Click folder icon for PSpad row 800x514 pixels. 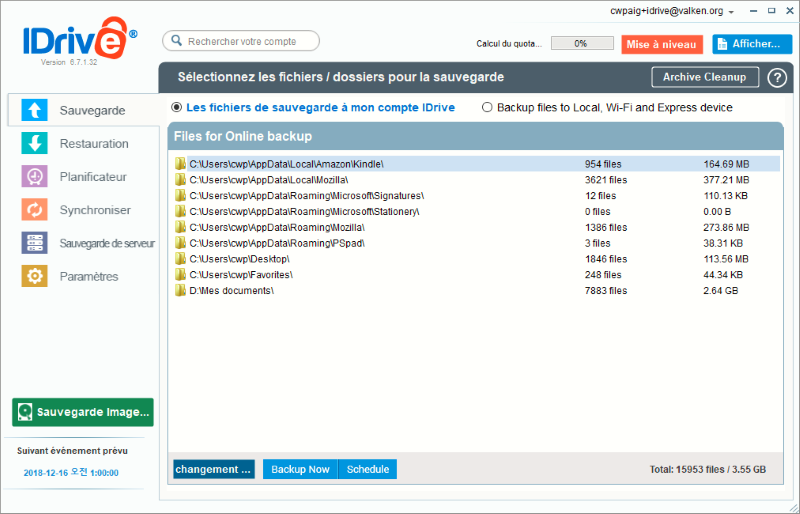coord(180,243)
